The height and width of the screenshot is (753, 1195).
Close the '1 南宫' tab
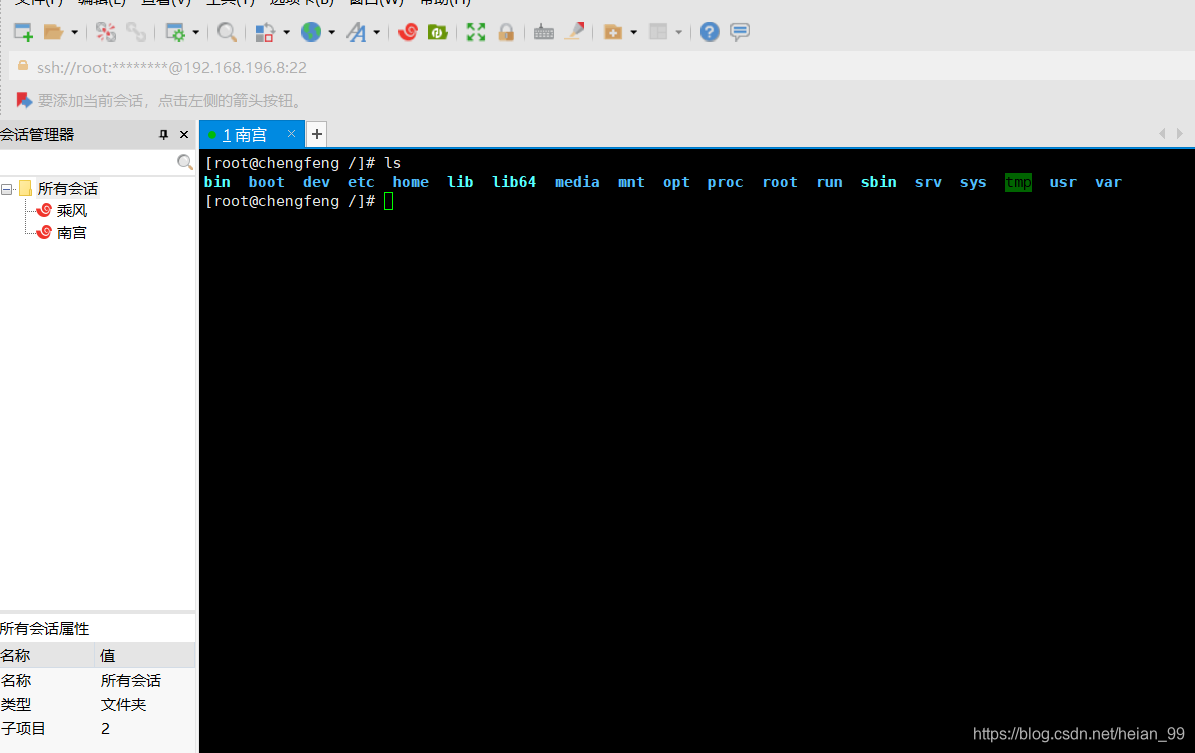(291, 134)
